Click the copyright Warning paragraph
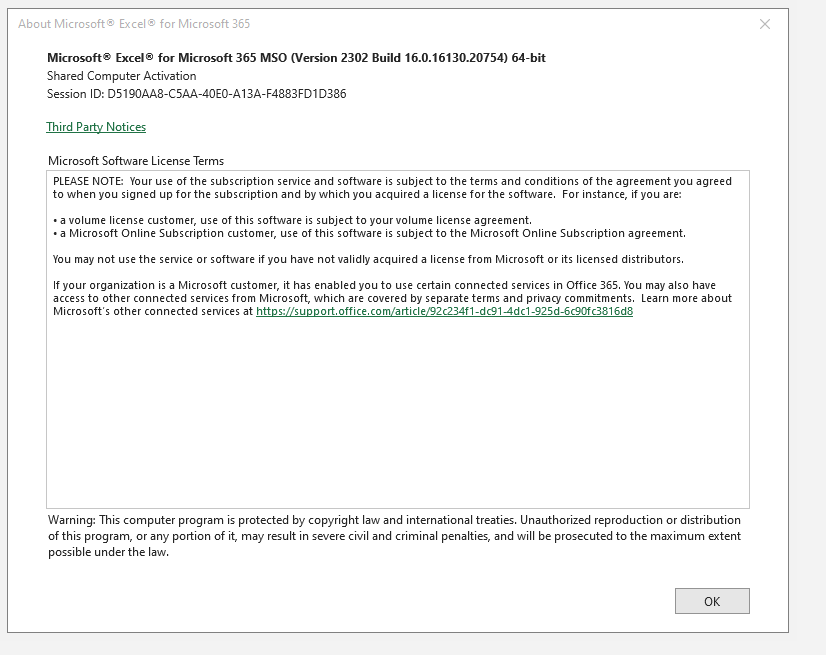The height and width of the screenshot is (655, 826). [395, 536]
